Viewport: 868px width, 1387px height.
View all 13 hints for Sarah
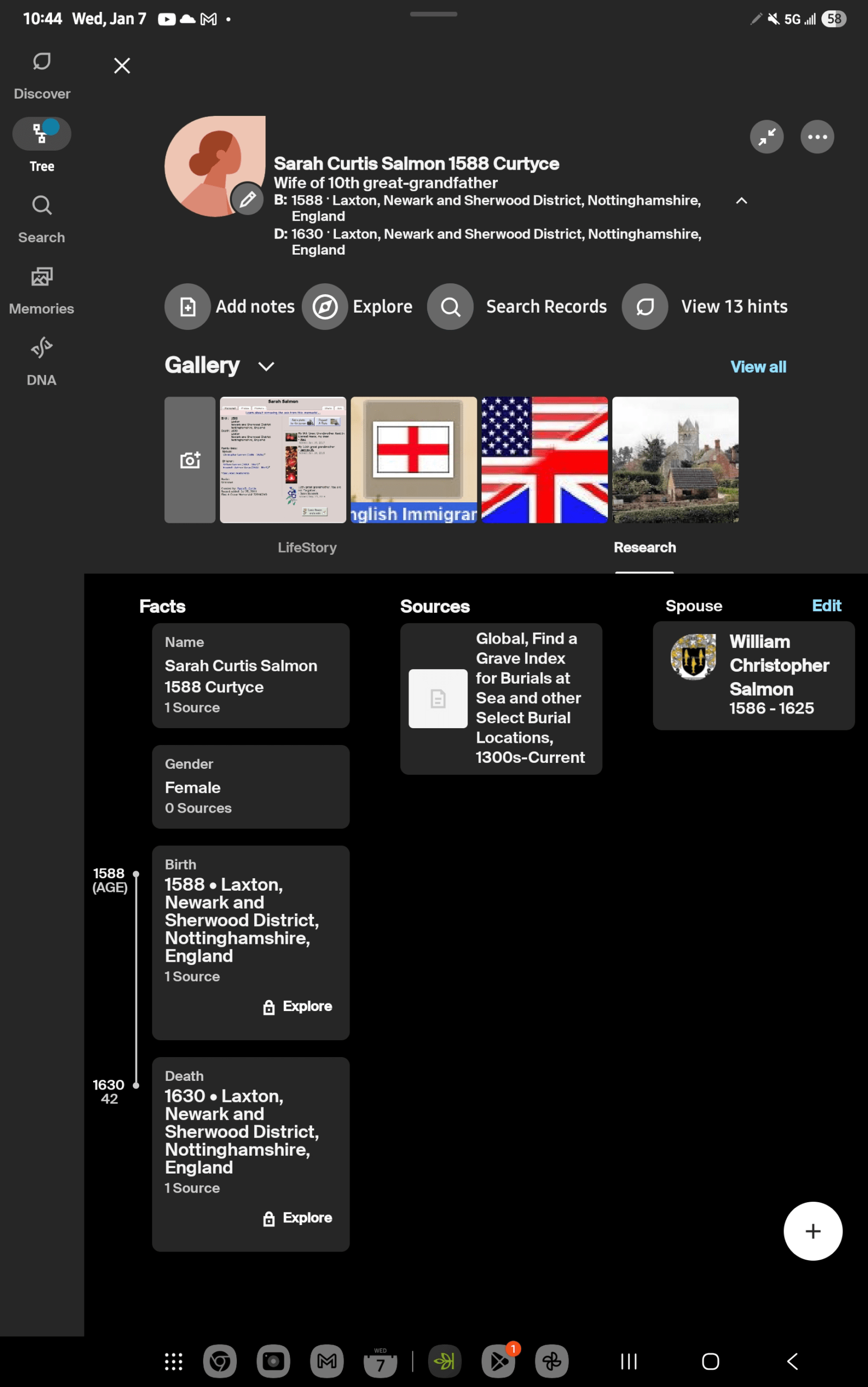pyautogui.click(x=705, y=307)
